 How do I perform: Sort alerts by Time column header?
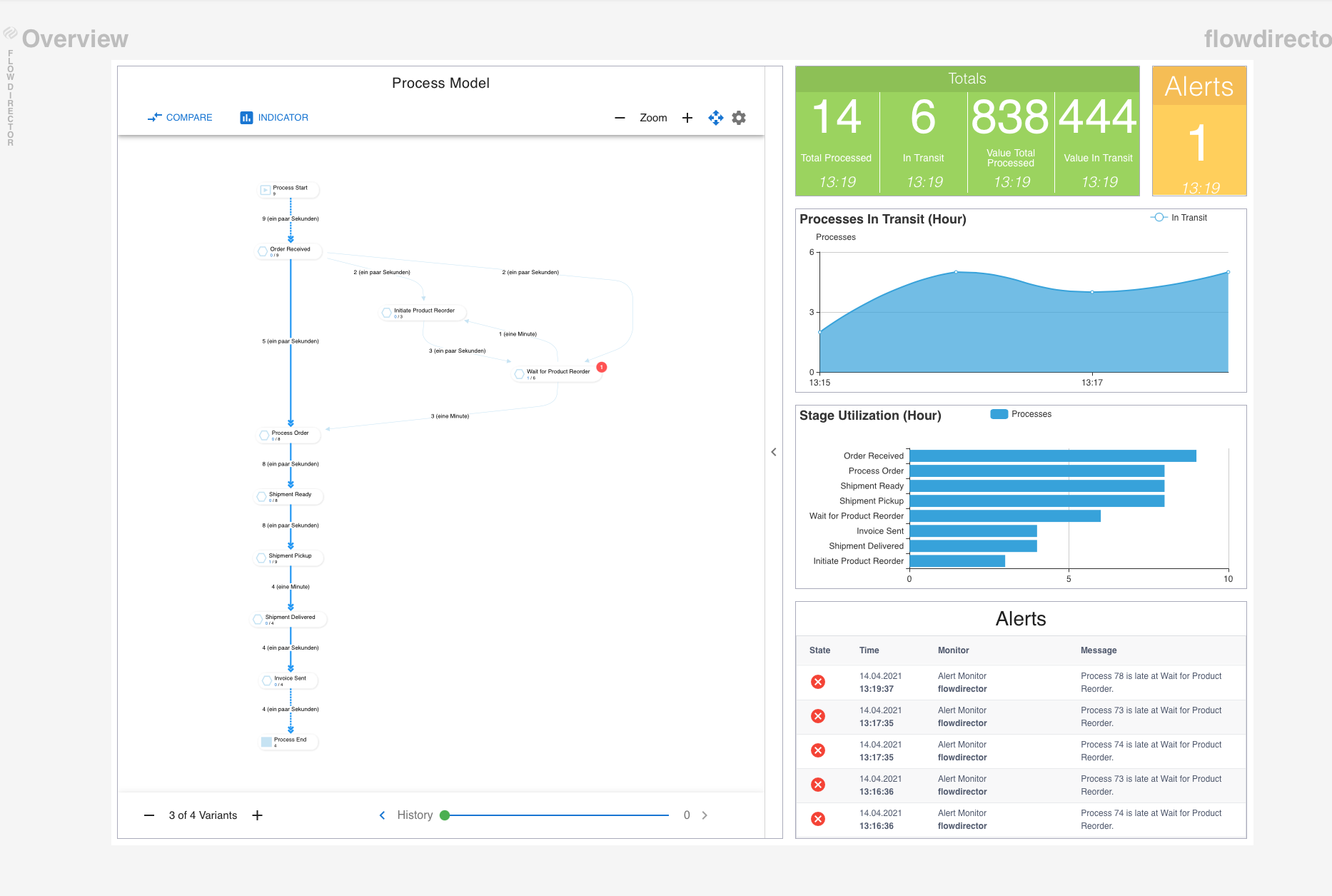869,650
